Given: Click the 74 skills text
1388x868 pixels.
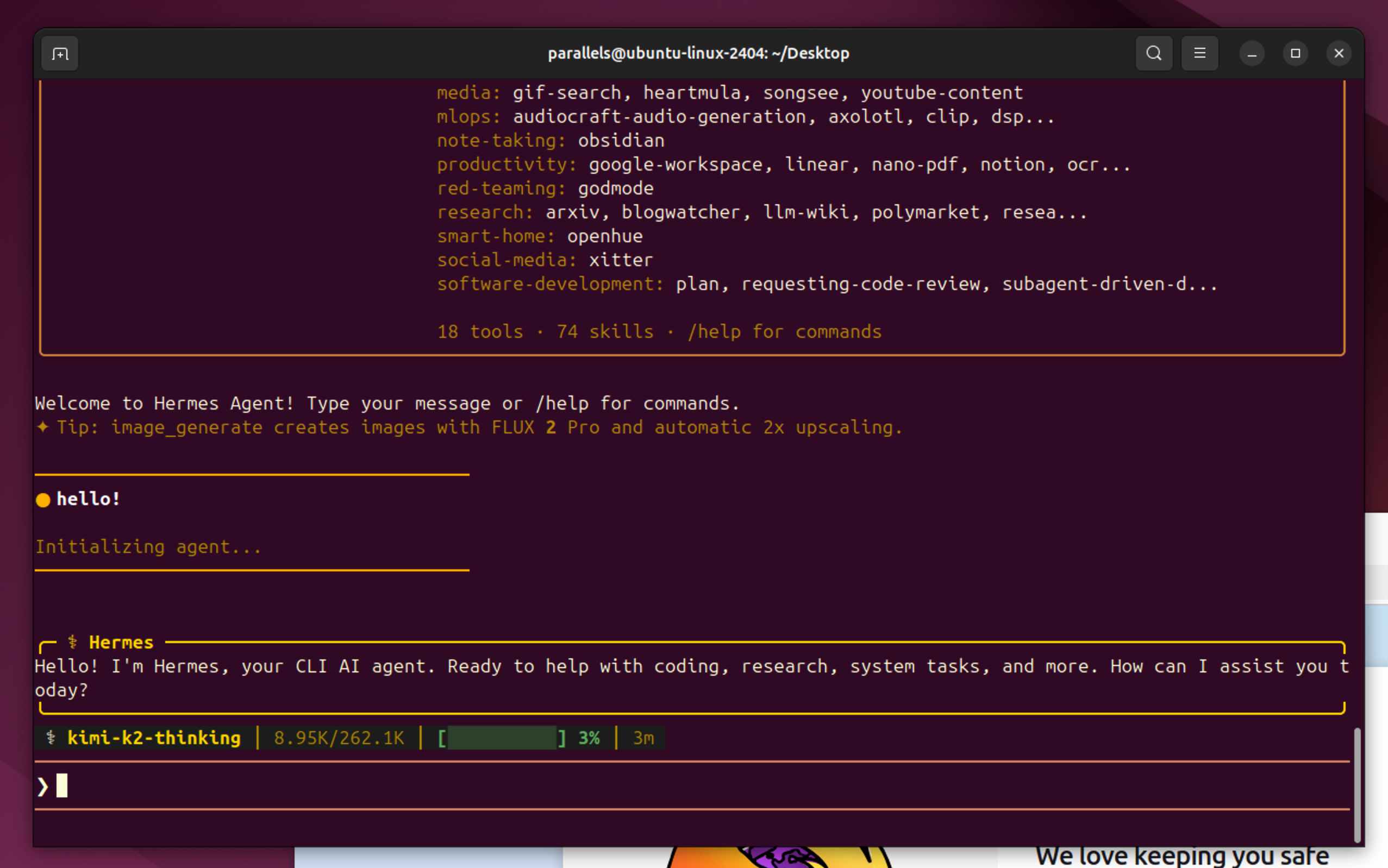Looking at the screenshot, I should point(605,332).
